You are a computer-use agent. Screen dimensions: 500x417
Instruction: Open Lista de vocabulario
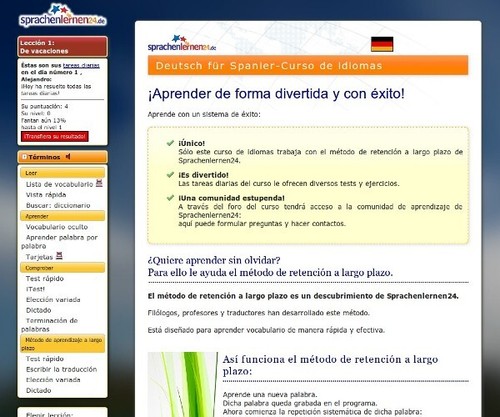(x=60, y=184)
